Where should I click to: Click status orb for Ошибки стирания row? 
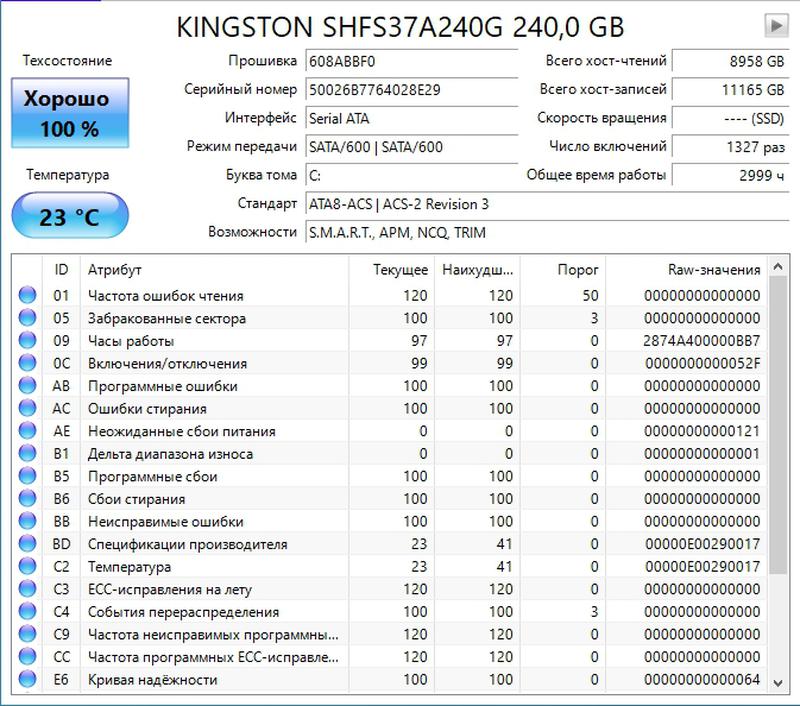(27, 409)
